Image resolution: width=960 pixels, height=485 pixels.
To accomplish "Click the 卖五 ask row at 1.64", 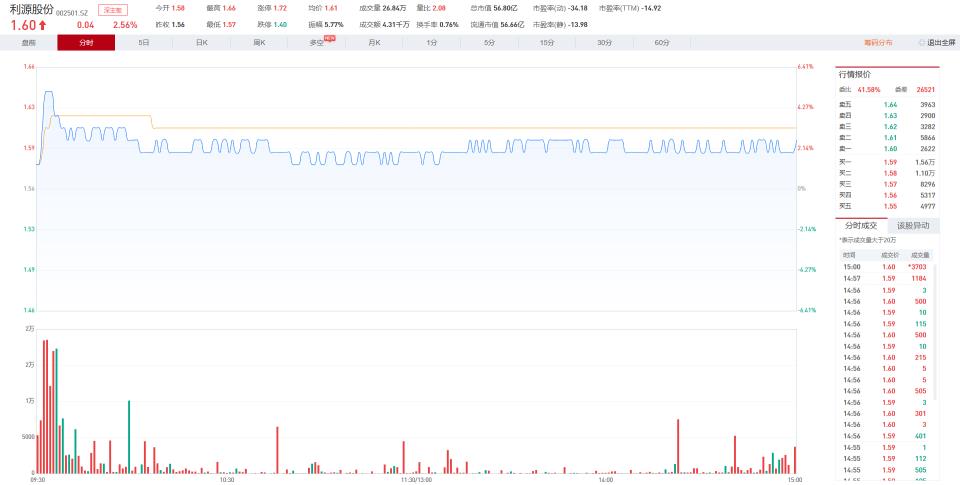I will [x=887, y=105].
